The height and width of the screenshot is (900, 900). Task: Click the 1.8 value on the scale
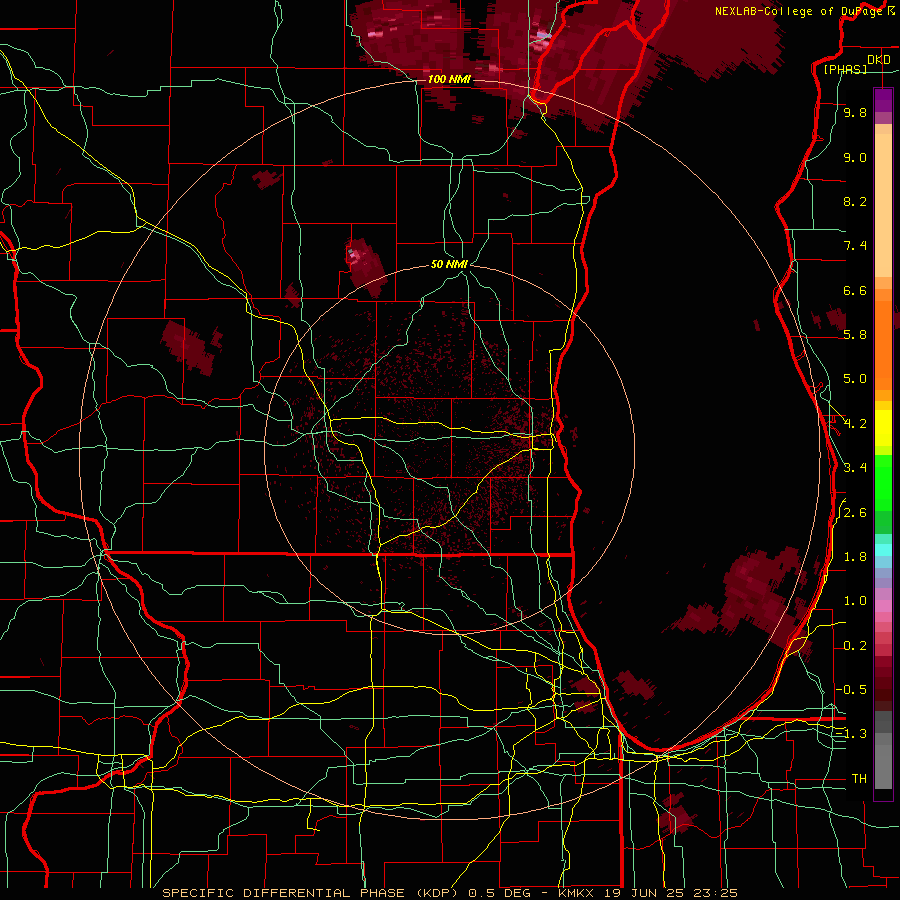click(x=855, y=557)
